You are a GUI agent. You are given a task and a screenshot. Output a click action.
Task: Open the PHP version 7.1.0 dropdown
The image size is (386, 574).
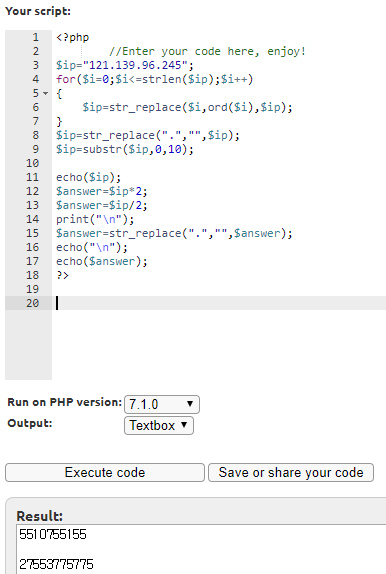tap(162, 405)
